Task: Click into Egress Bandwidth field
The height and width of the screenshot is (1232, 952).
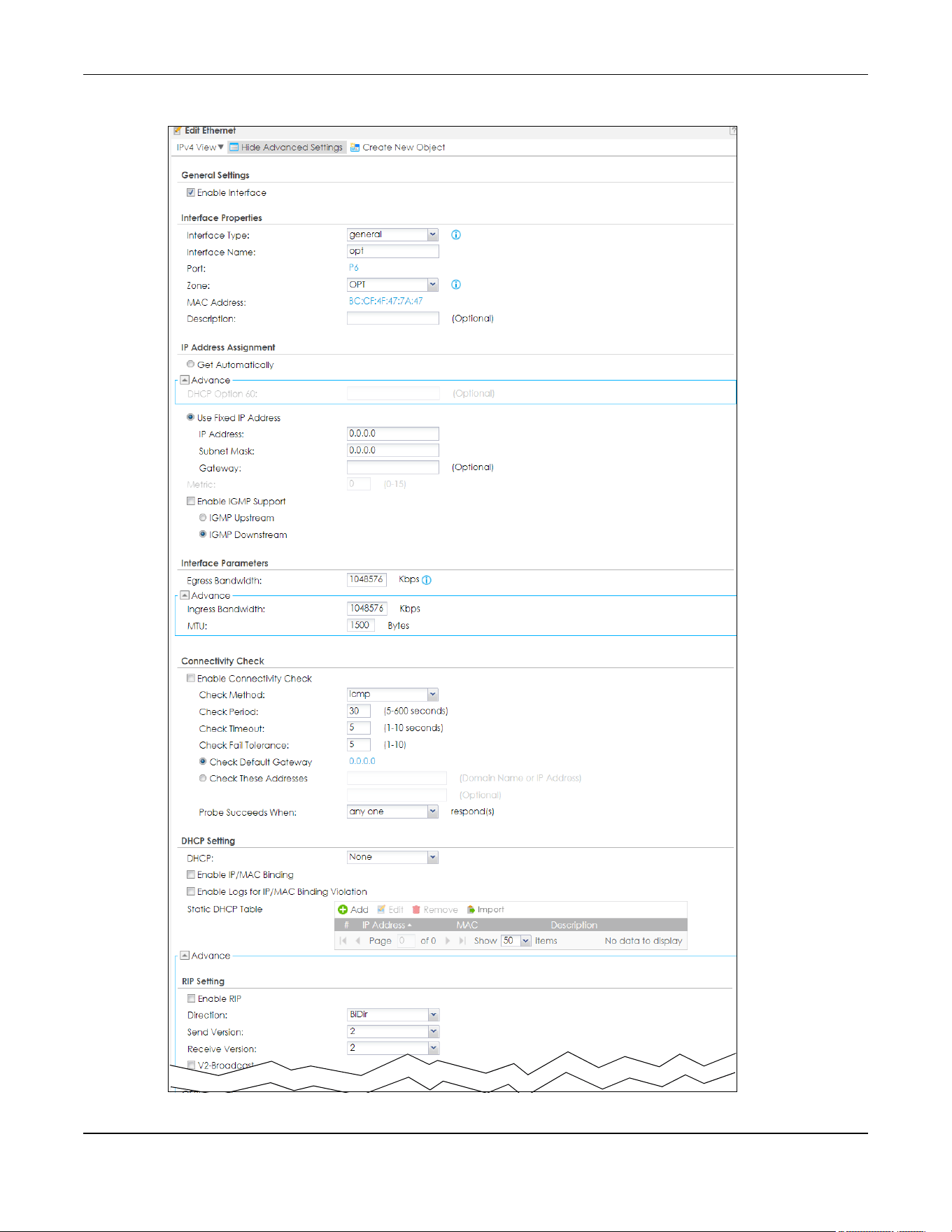Action: [x=367, y=579]
